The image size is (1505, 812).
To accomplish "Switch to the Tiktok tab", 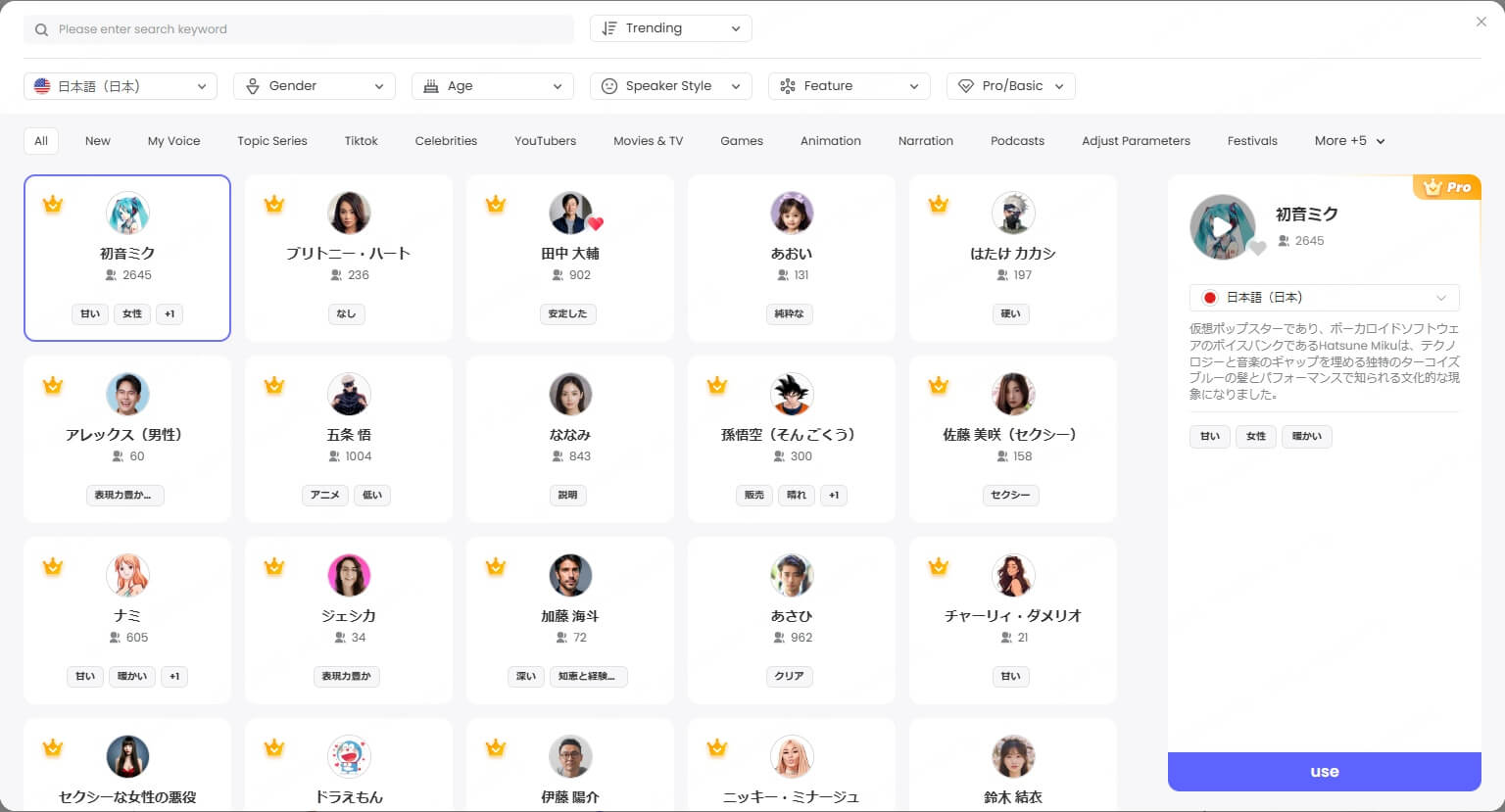I will coord(362,141).
